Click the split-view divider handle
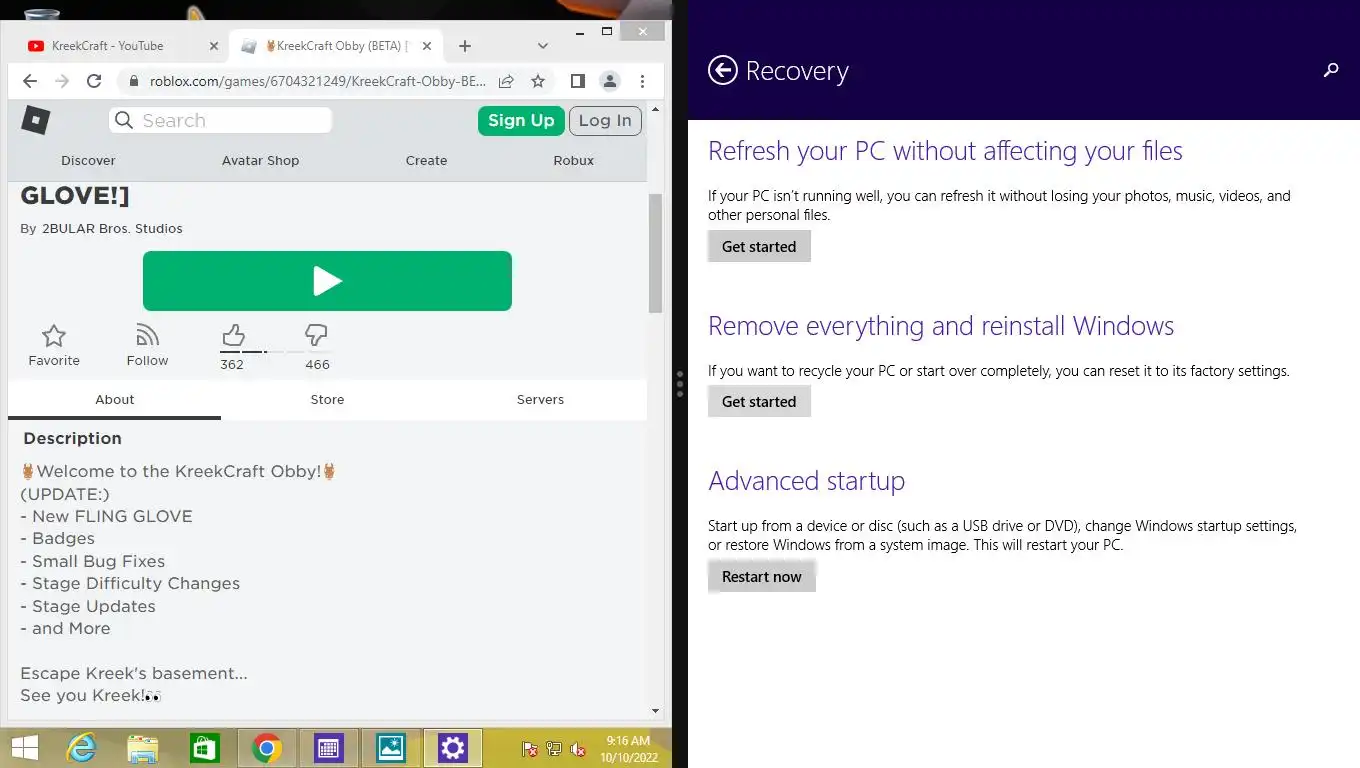 pyautogui.click(x=680, y=384)
